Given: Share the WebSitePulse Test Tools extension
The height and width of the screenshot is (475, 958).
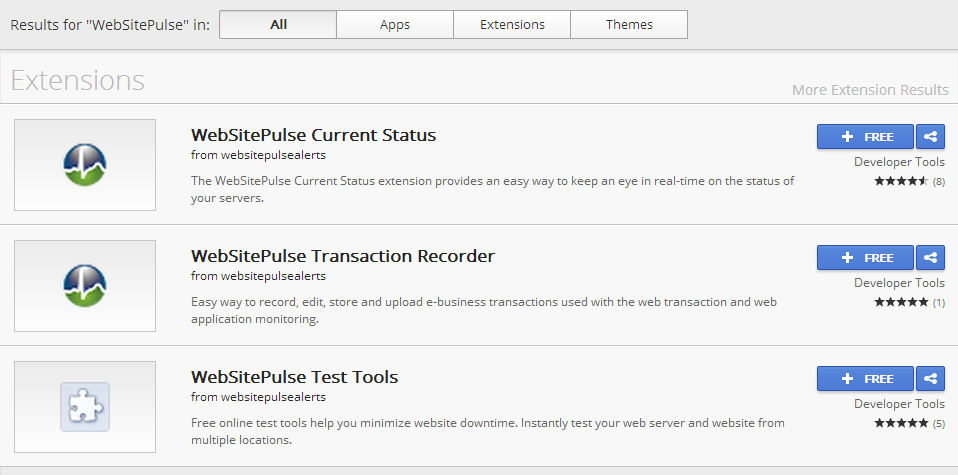Looking at the screenshot, I should click(x=930, y=379).
